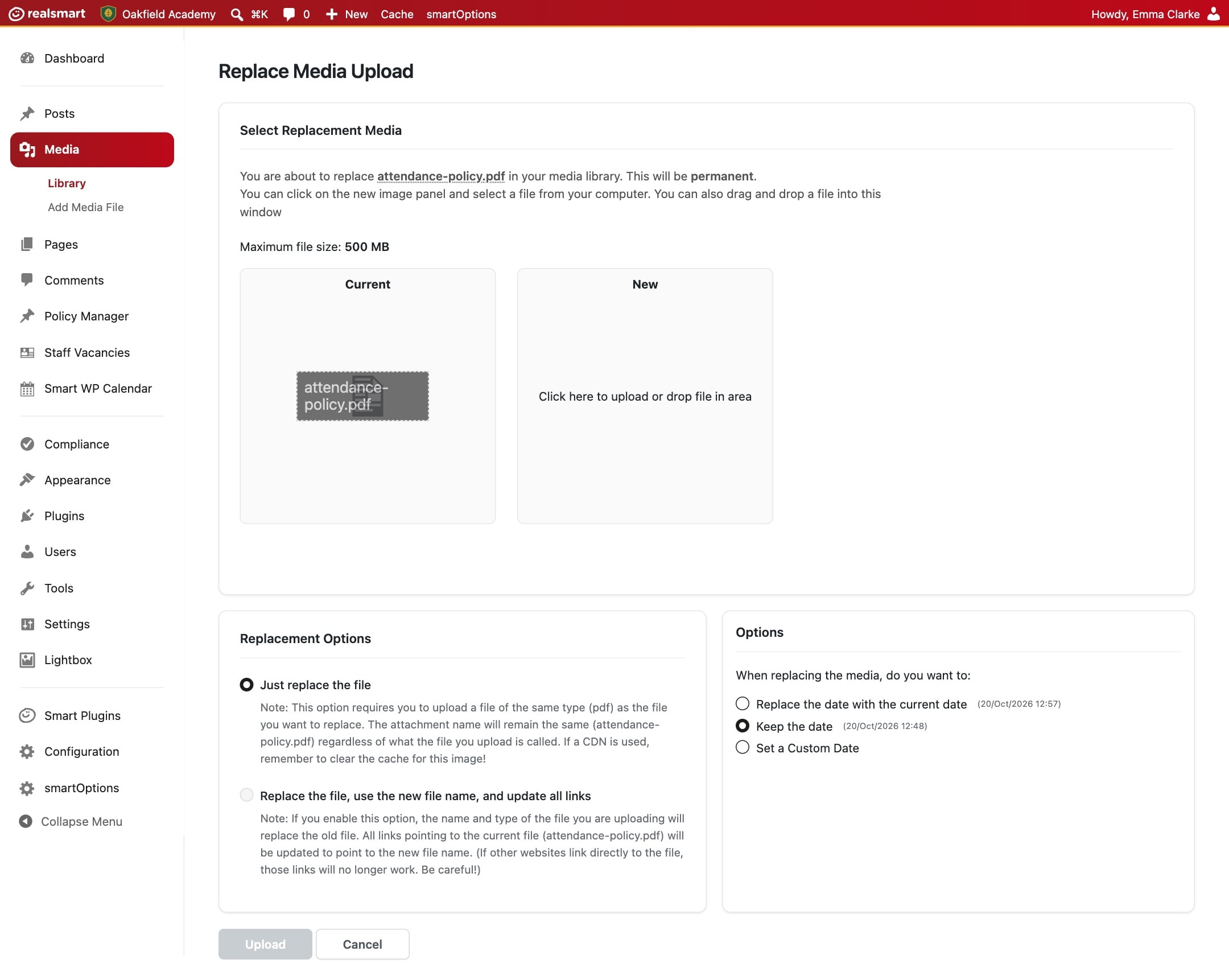Click the realsmart logo icon
1229x980 pixels.
pos(16,14)
